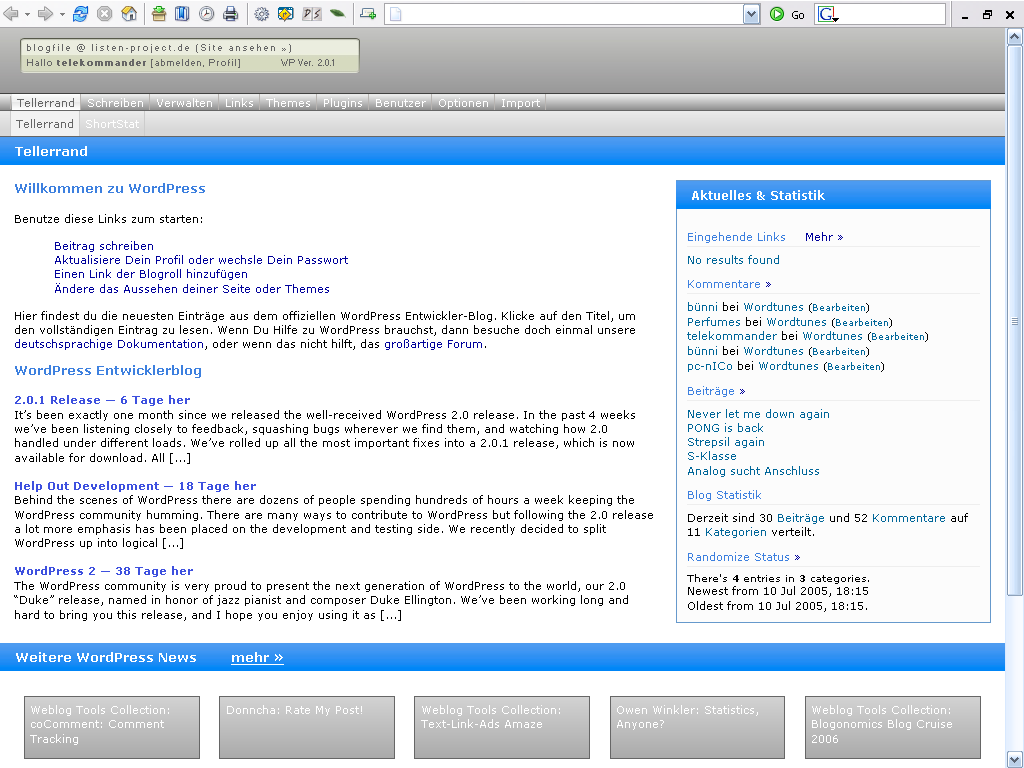This screenshot has height=768, width=1024.
Task: Open the Plugins menu tab
Action: (x=342, y=103)
